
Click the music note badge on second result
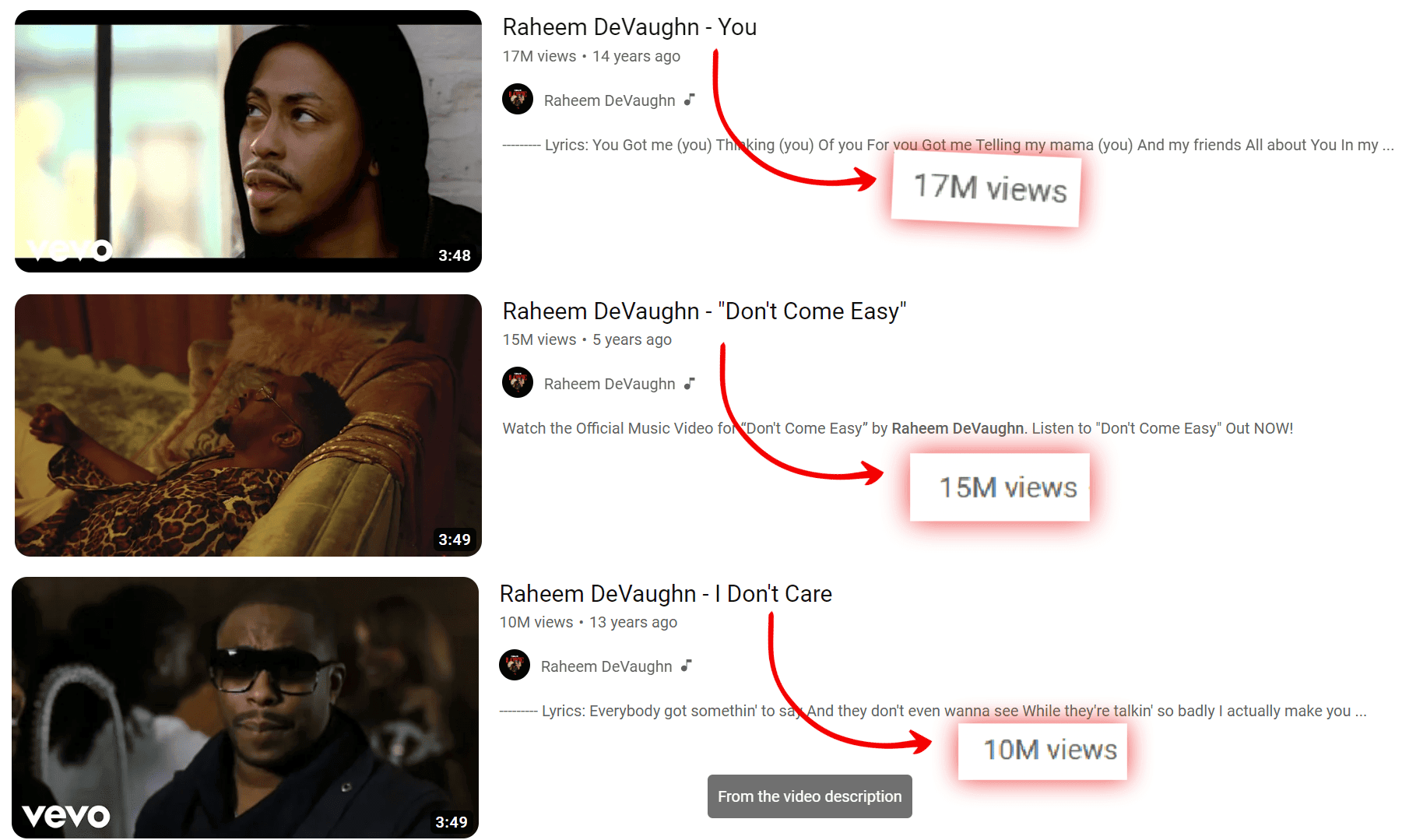point(689,383)
